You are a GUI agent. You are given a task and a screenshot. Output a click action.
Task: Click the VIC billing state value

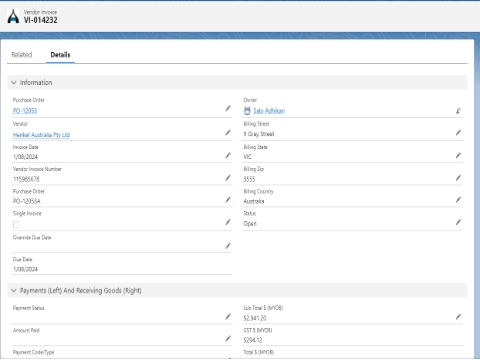(x=247, y=157)
